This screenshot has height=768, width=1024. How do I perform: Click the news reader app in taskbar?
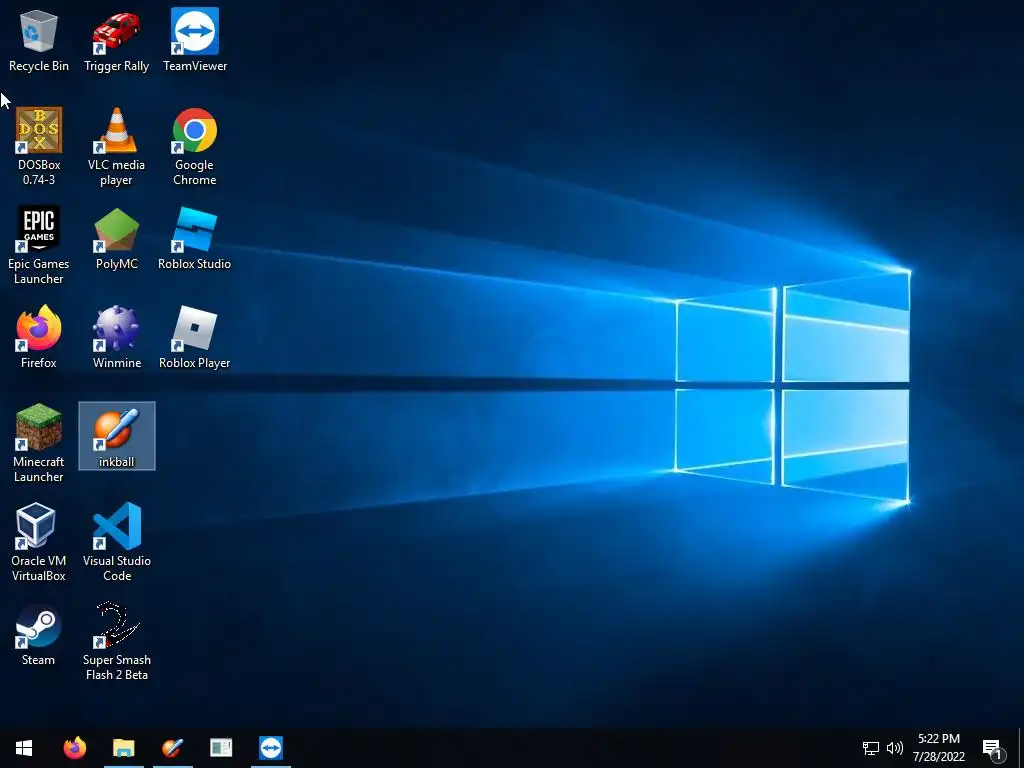[221, 748]
